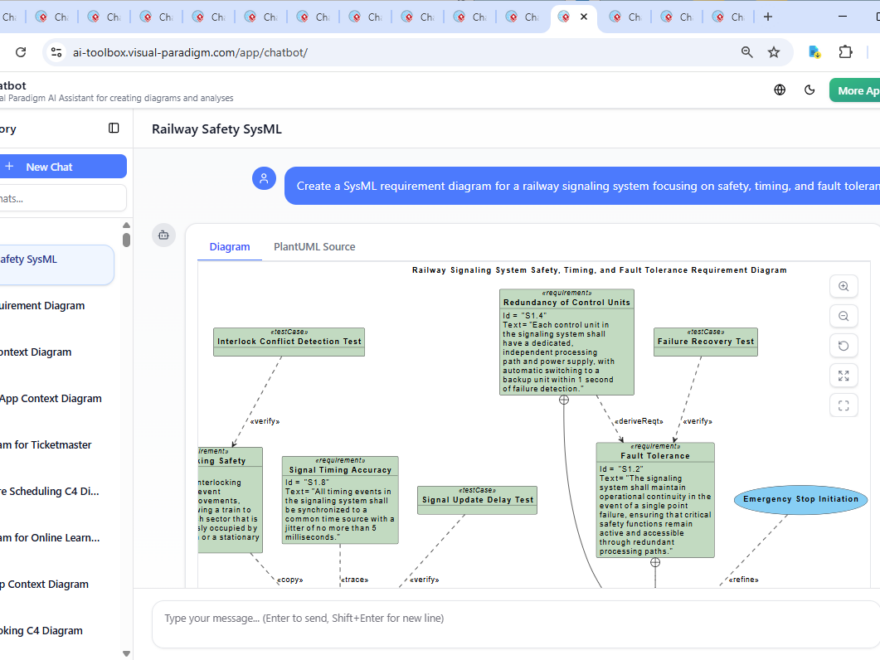This screenshot has width=880, height=660.
Task: Open the language globe selector
Action: pyautogui.click(x=779, y=89)
